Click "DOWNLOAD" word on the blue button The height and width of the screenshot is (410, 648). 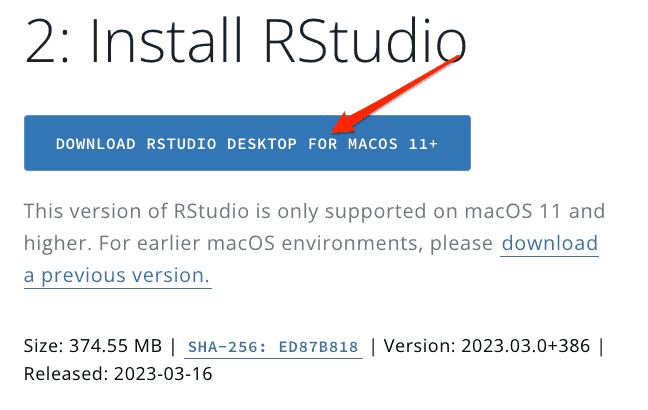[x=95, y=144]
